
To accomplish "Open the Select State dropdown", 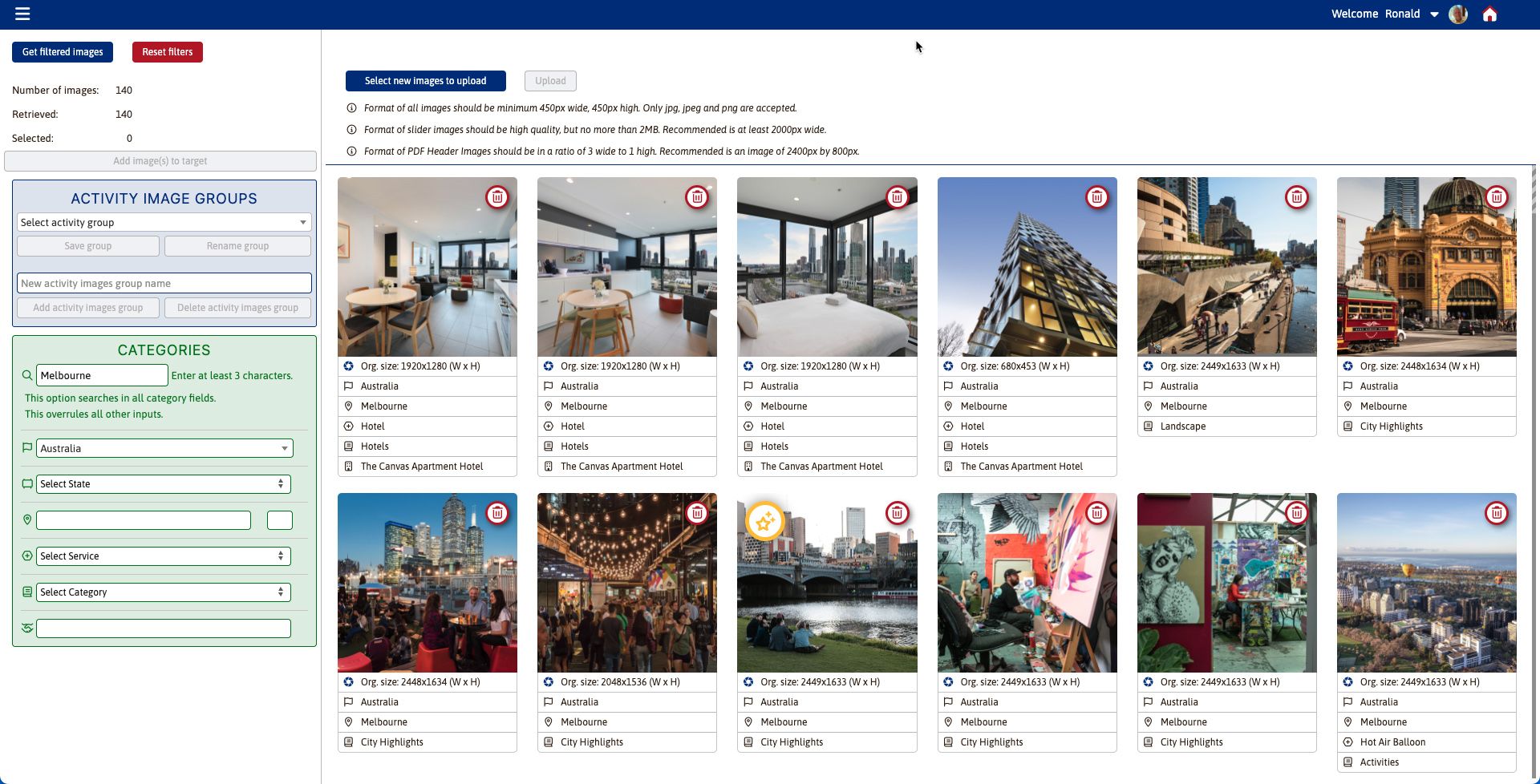I will pos(164,484).
